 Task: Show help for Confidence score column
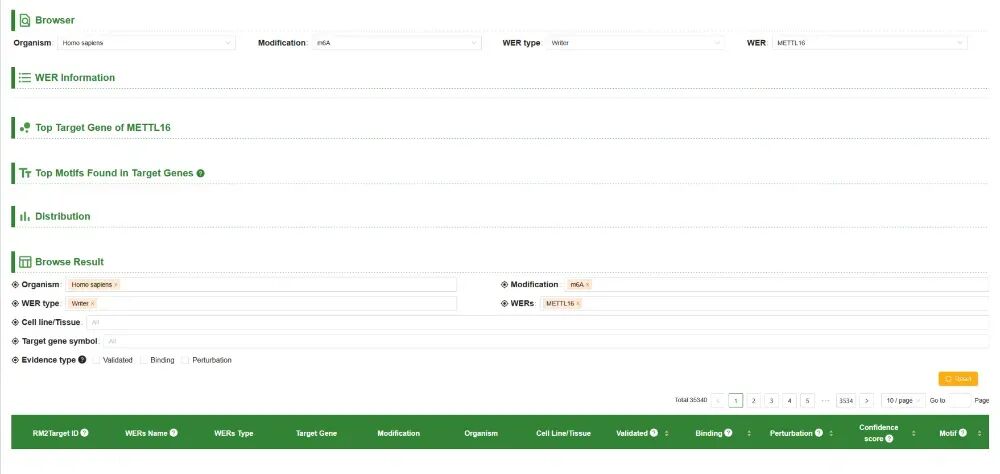(889, 439)
